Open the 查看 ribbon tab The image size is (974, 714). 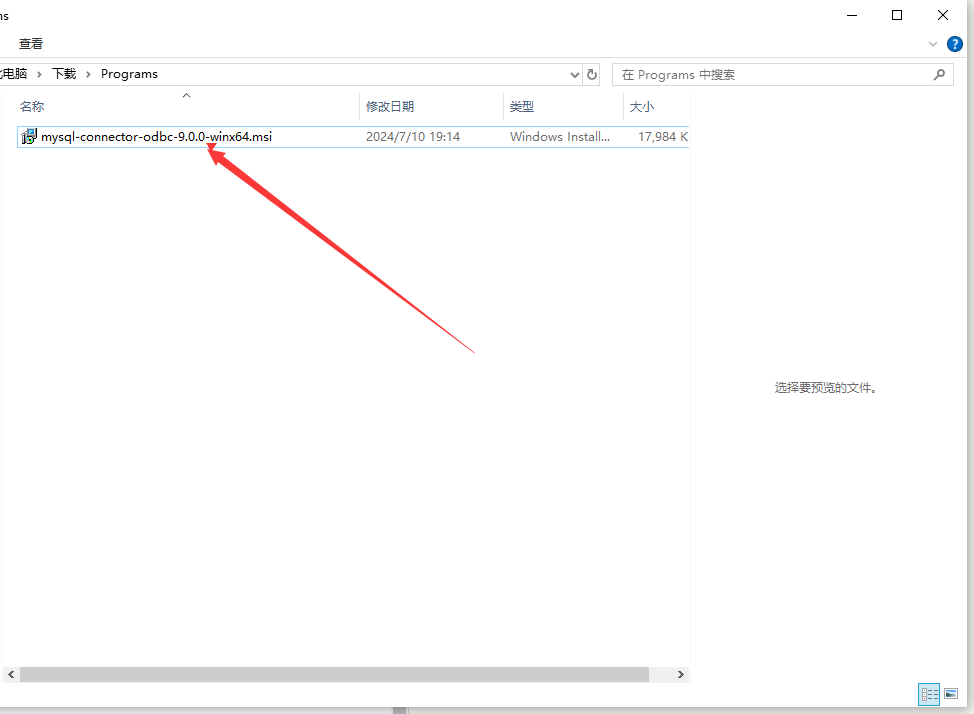pyautogui.click(x=31, y=43)
